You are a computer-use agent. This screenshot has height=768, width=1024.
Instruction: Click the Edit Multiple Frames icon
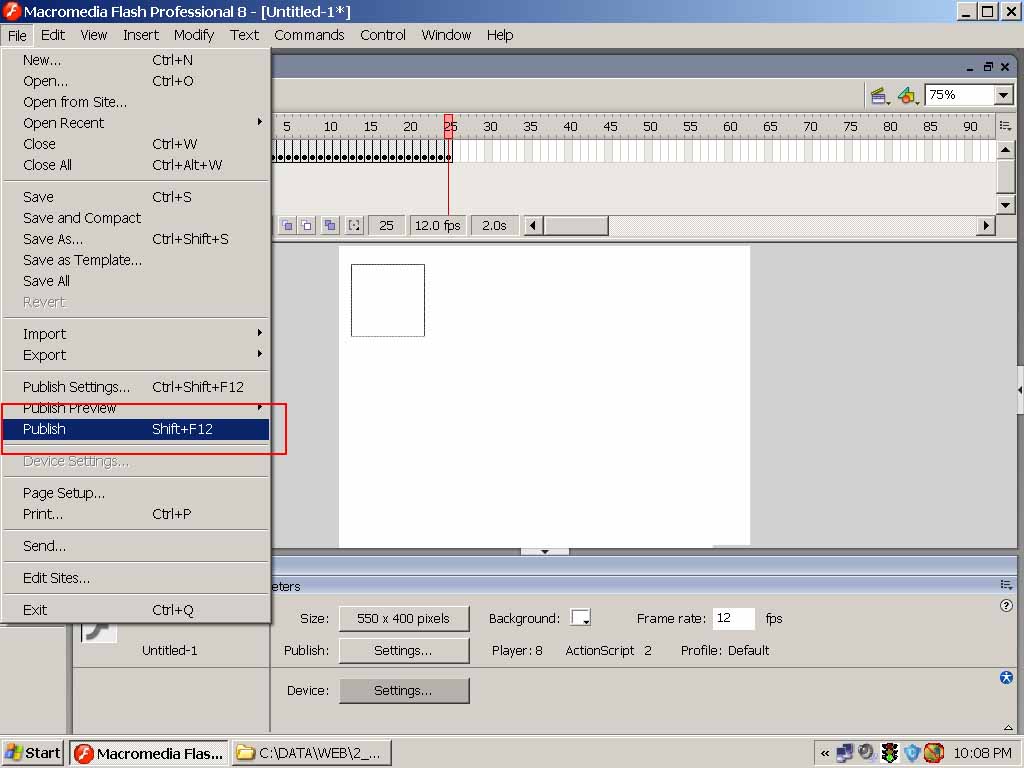330,225
